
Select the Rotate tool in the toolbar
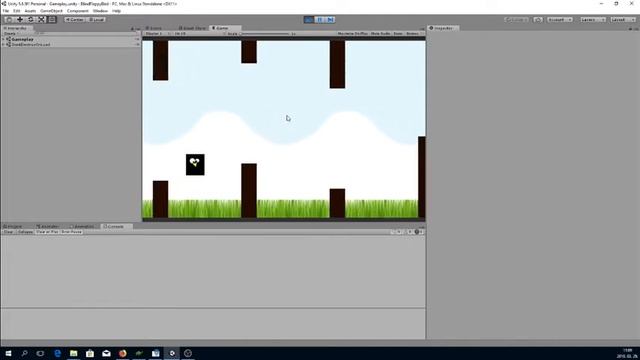tap(31, 20)
